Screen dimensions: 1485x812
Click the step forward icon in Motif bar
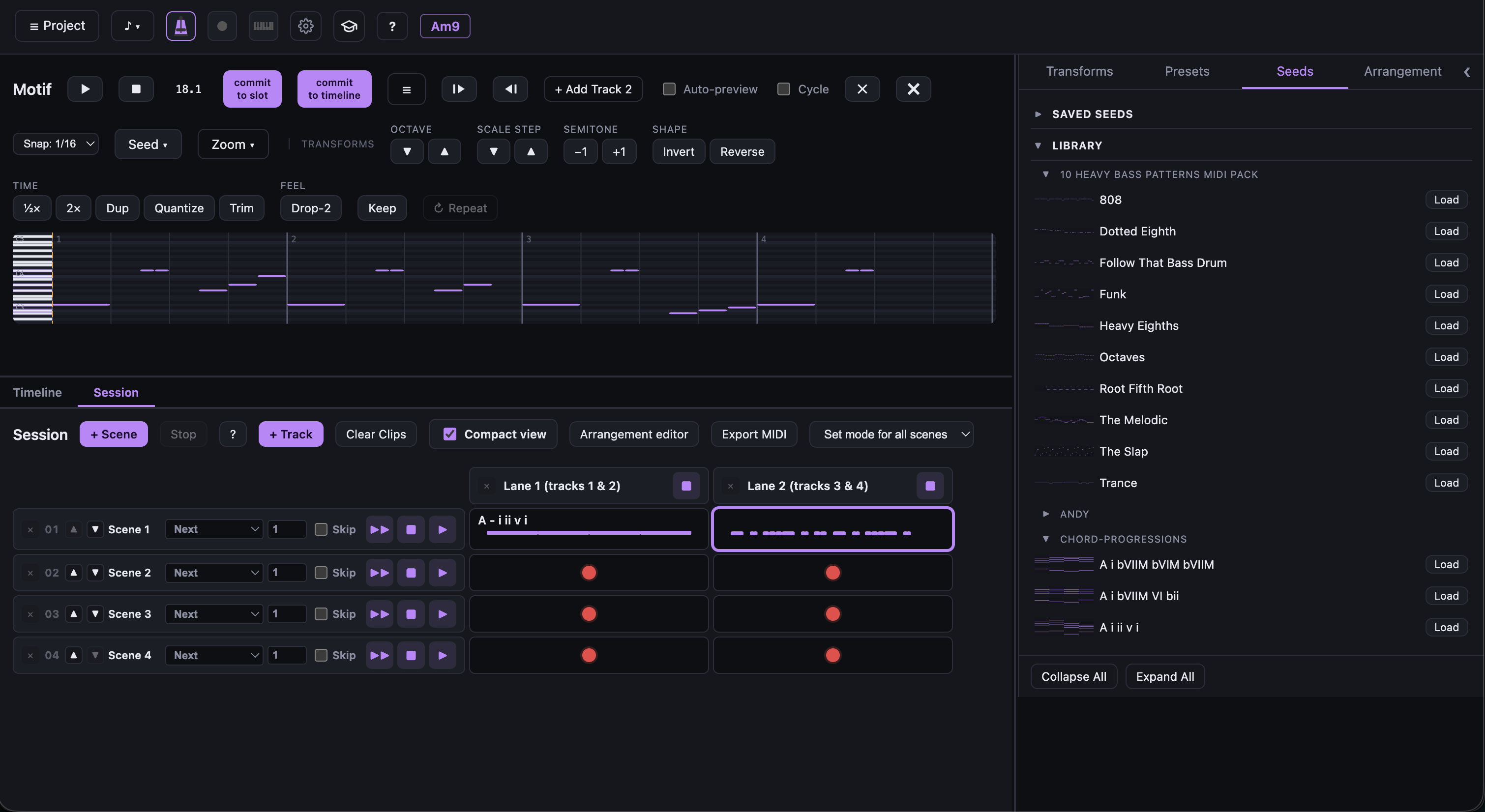tap(459, 89)
